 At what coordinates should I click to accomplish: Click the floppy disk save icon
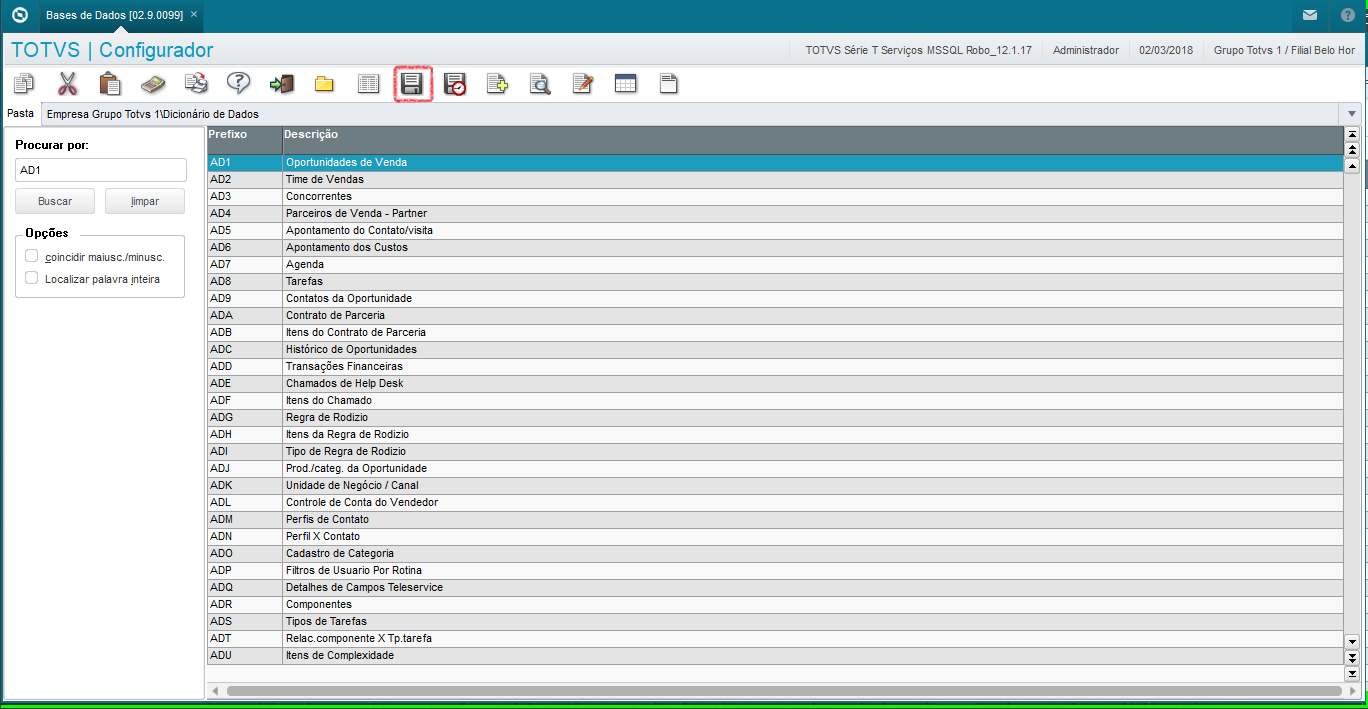412,84
